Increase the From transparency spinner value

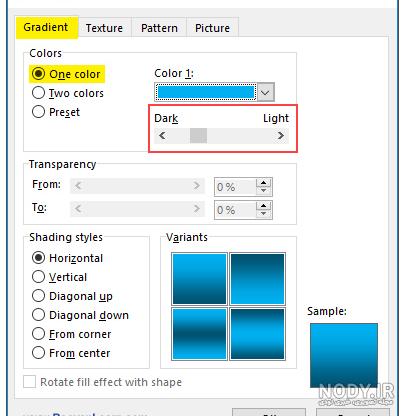[x=263, y=182]
